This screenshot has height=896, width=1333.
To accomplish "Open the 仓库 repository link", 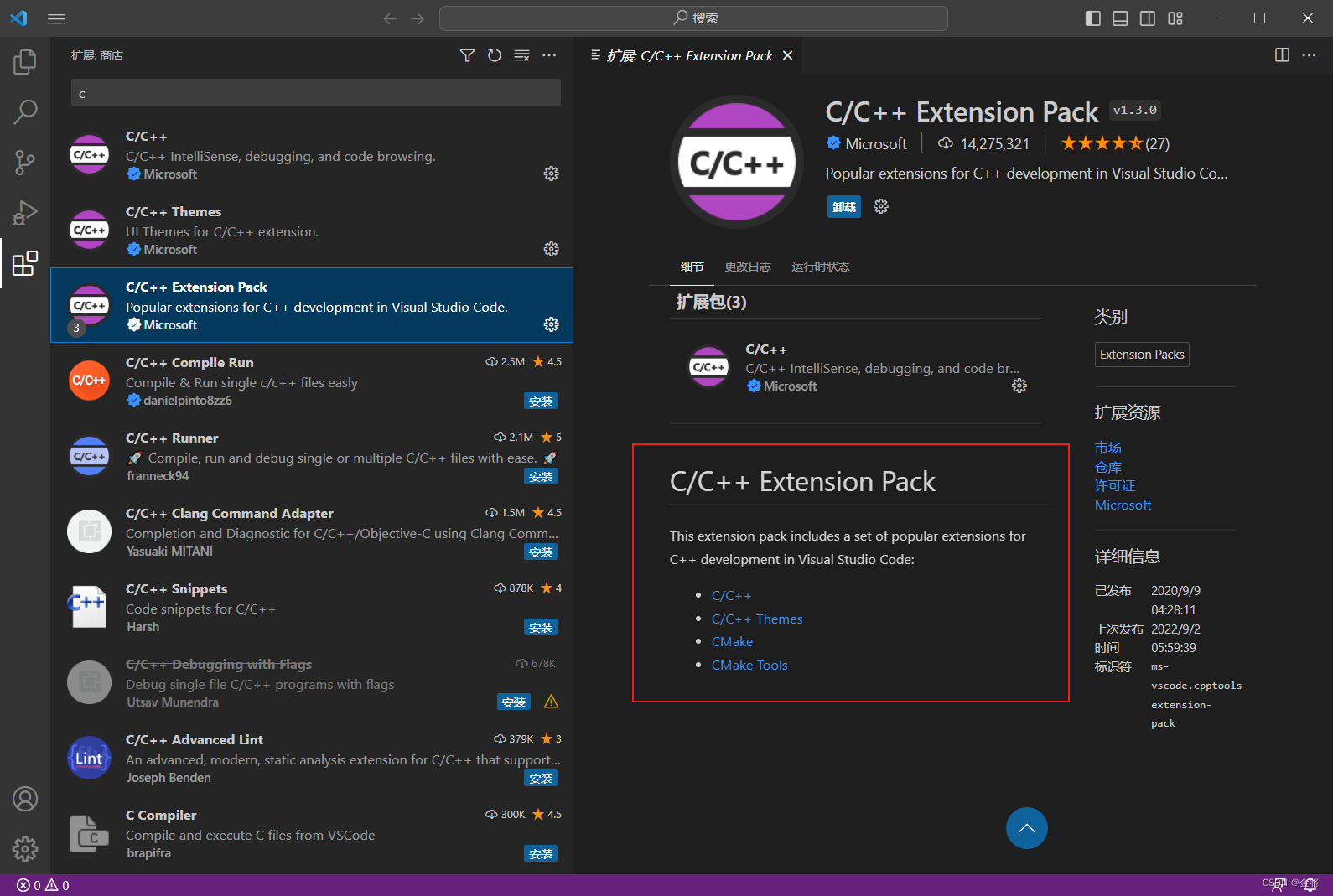I will pos(1107,467).
